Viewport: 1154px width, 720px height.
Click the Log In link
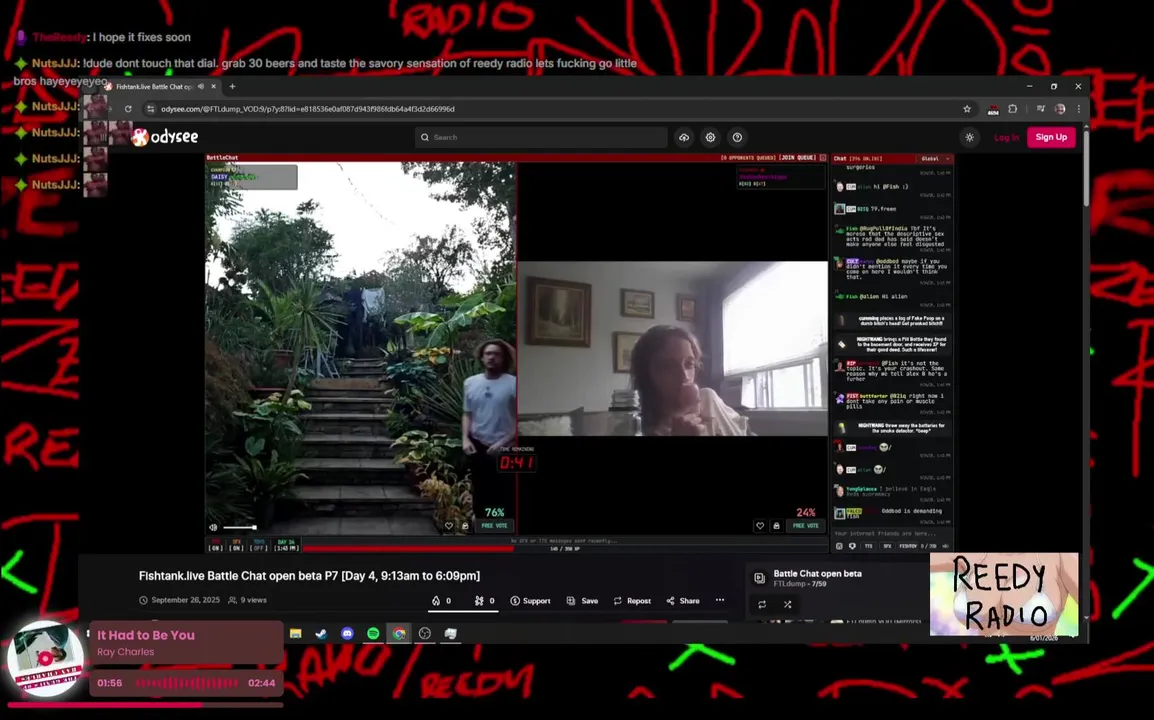[1006, 137]
